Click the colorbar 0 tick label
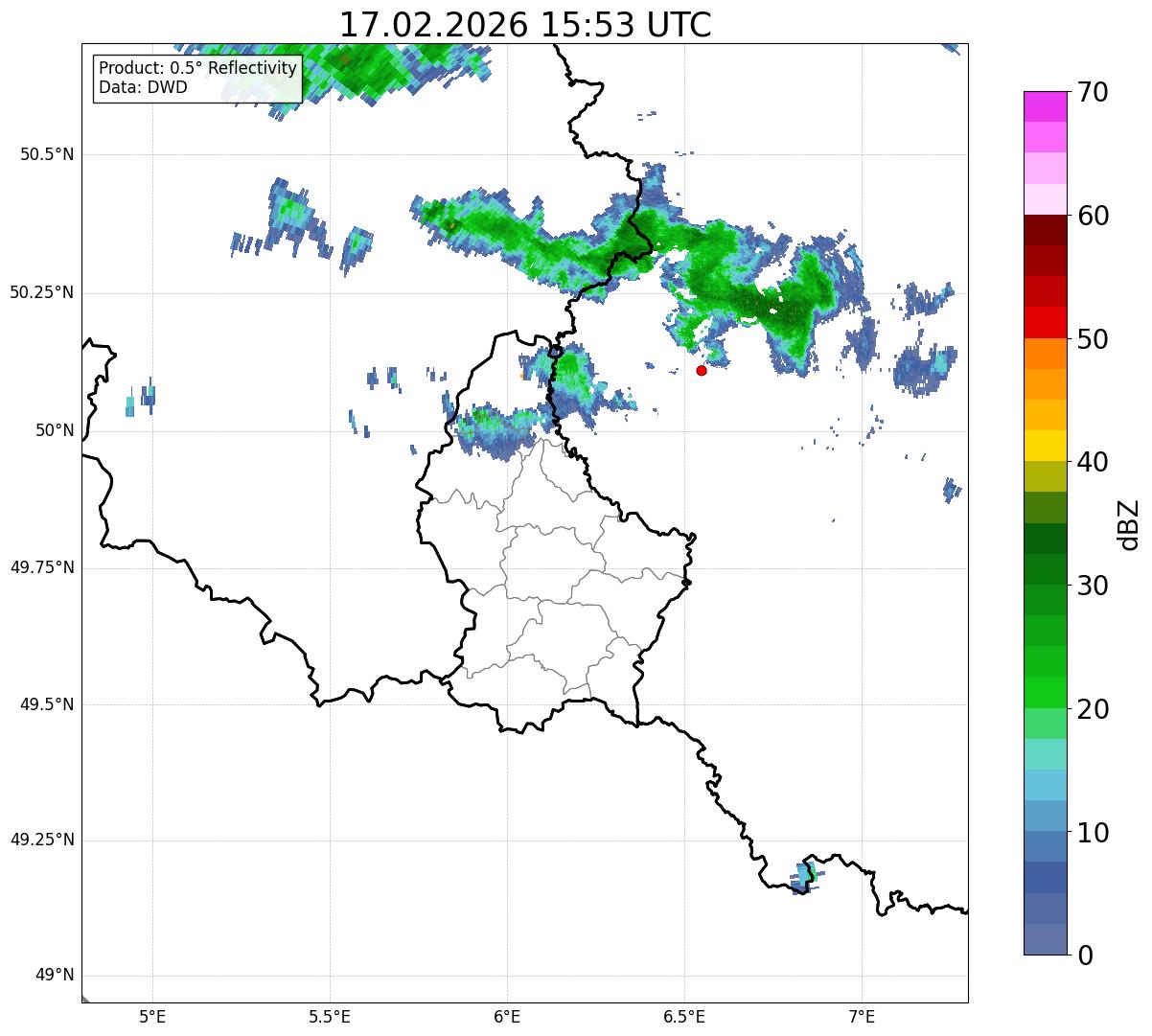The image size is (1152, 1036). tap(1085, 955)
